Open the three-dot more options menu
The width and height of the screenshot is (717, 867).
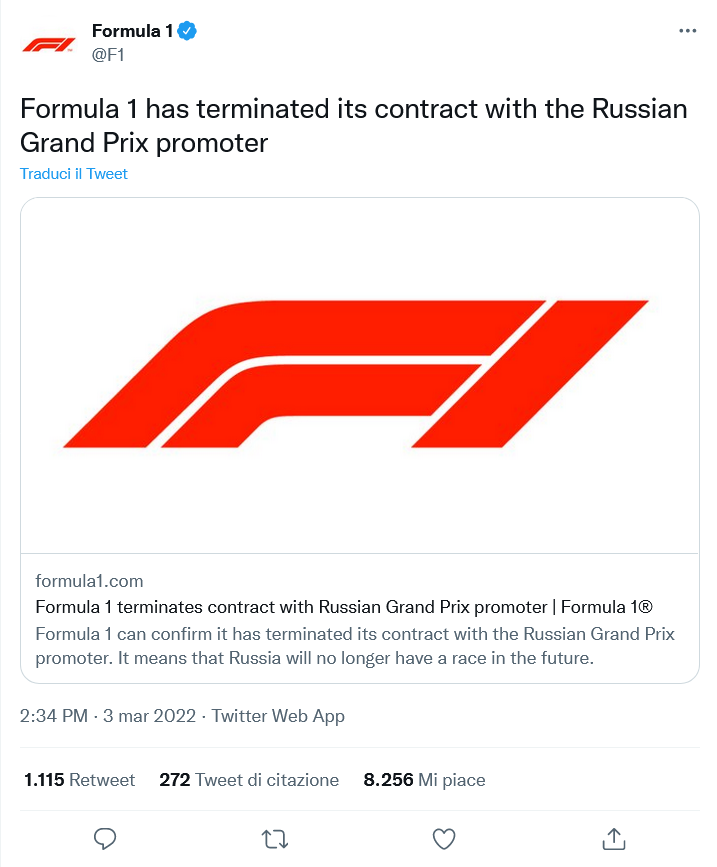coord(687,31)
